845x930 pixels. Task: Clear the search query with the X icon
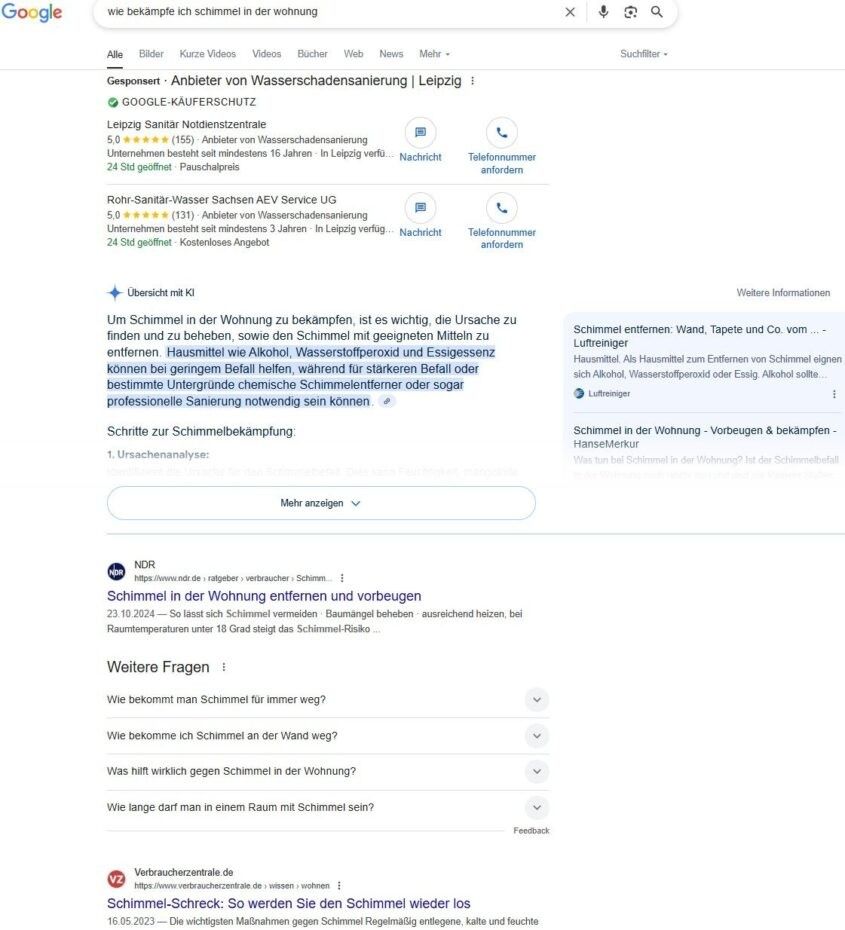(x=570, y=12)
